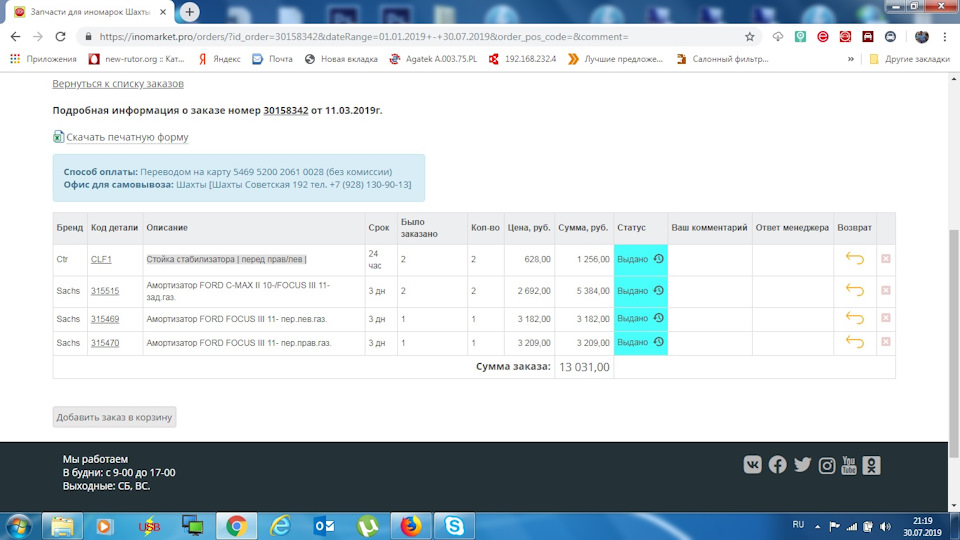Click return arrow for CLF1 row

coord(855,258)
